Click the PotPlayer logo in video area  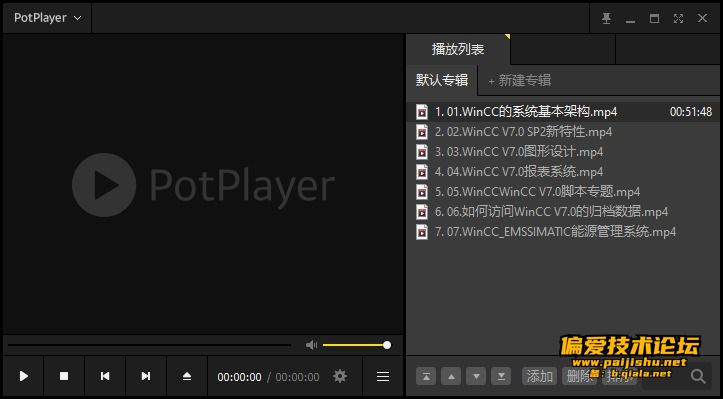click(203, 185)
